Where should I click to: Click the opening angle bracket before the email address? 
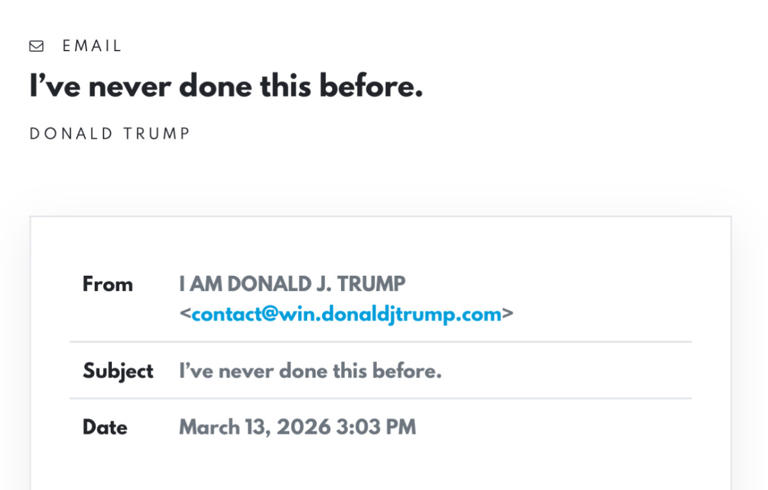[x=185, y=314]
